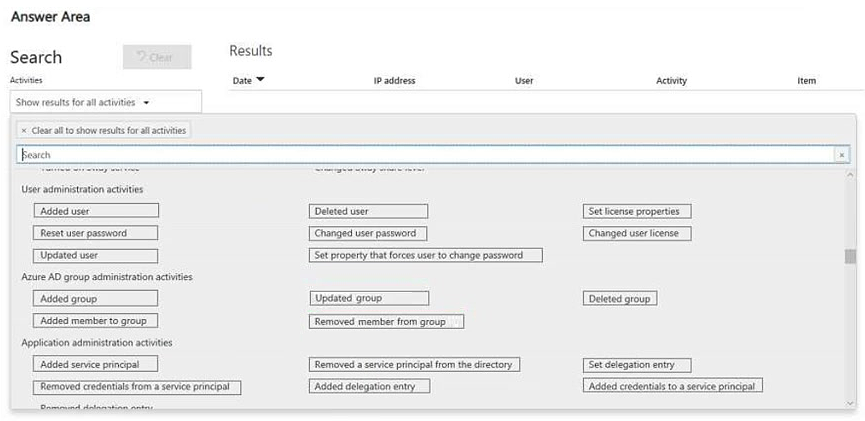Select the Set delegation entry activity

pos(637,365)
